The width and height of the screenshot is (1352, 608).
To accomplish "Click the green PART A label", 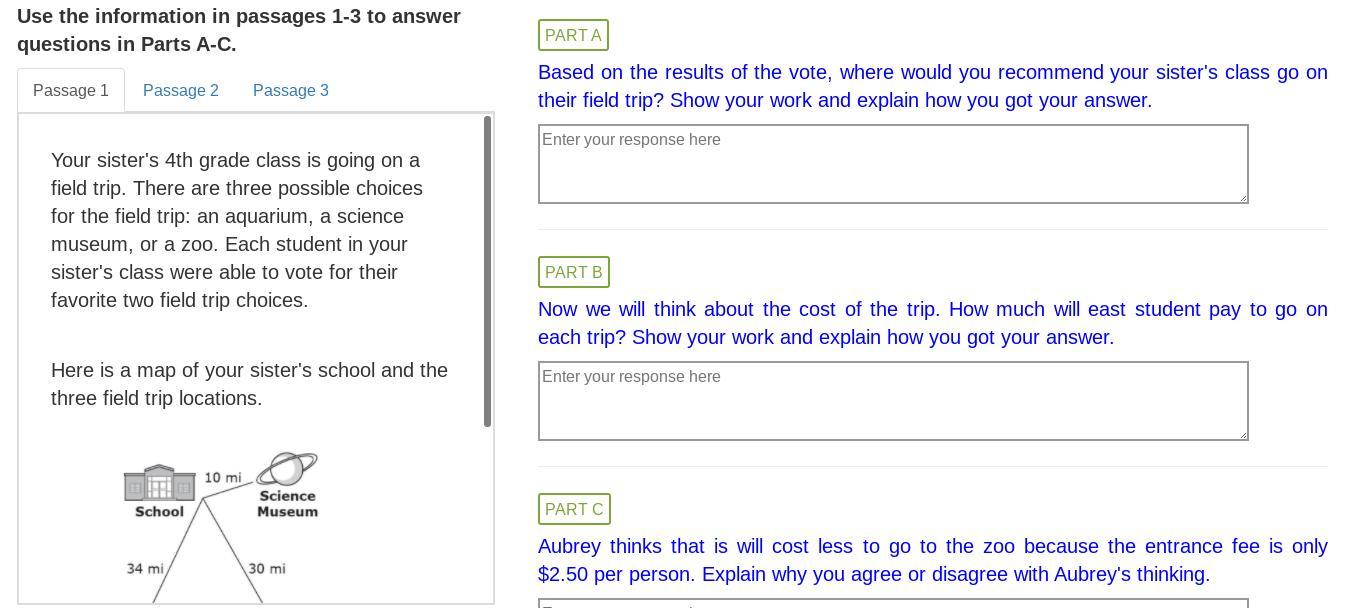I will click(x=573, y=36).
